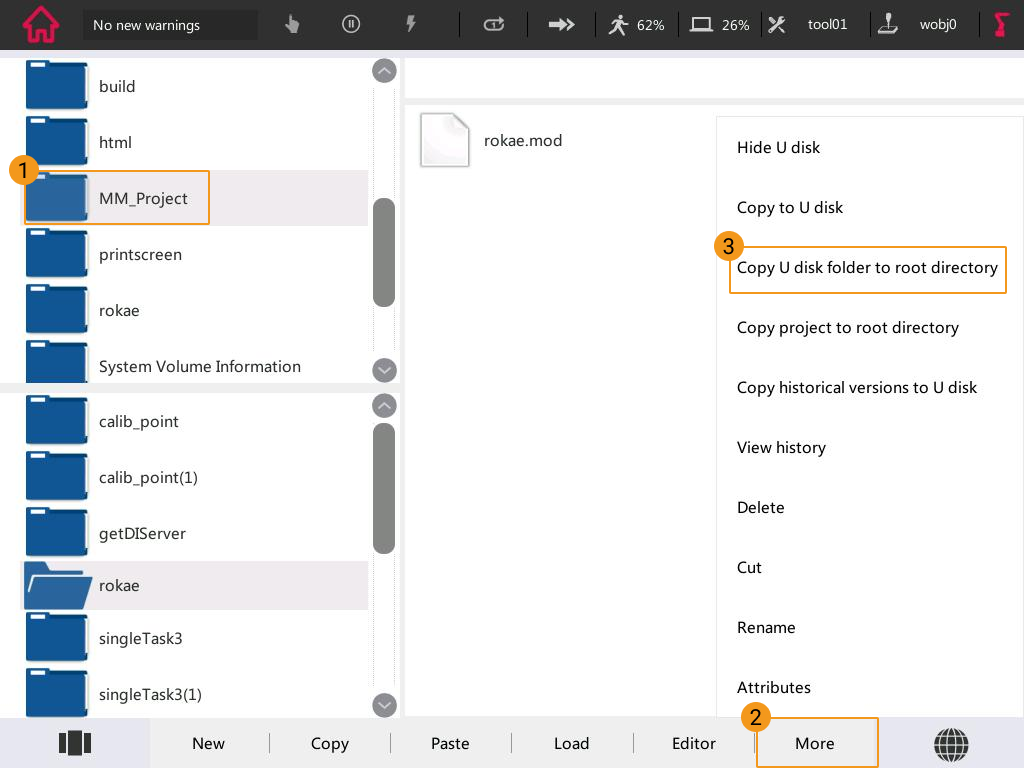Toggle the bottom-left panel layout icon

pyautogui.click(x=75, y=743)
